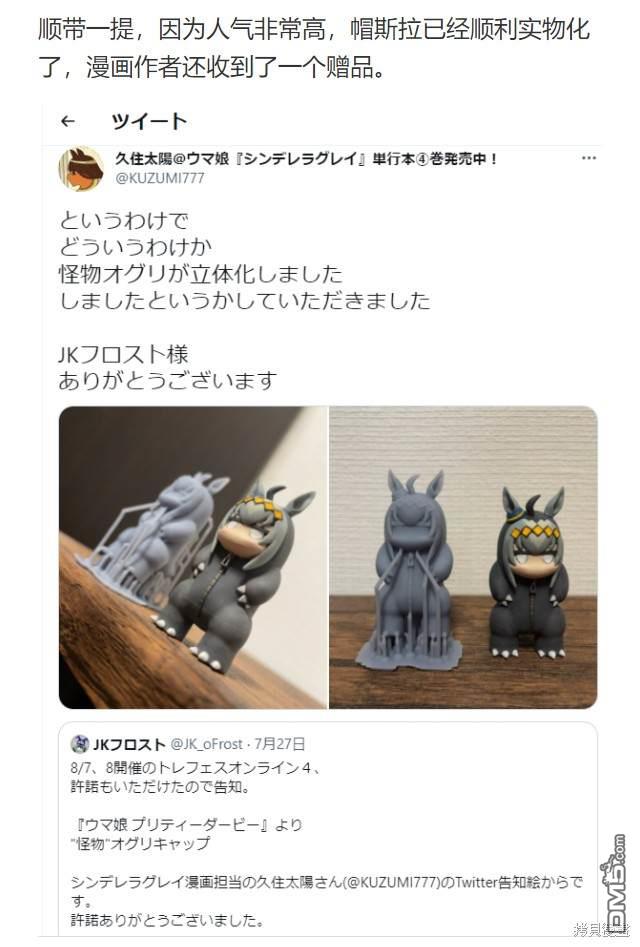Open the left figurine photo

[193, 557]
